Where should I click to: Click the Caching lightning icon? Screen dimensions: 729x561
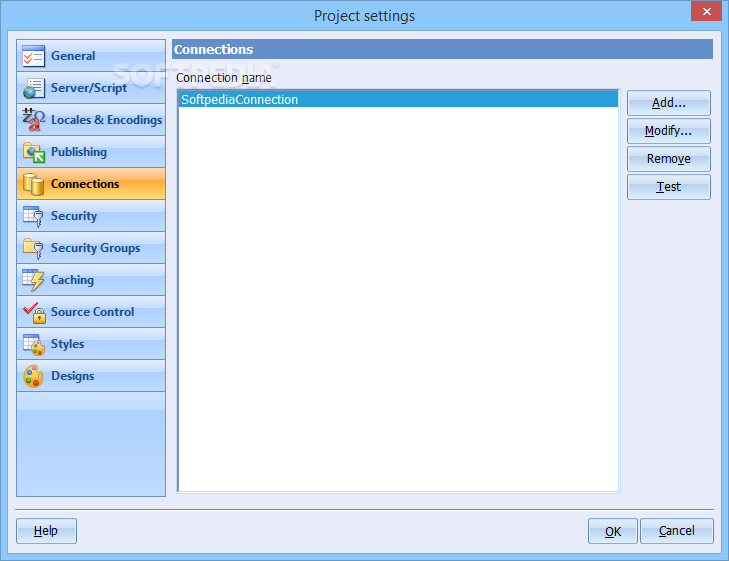[33, 280]
